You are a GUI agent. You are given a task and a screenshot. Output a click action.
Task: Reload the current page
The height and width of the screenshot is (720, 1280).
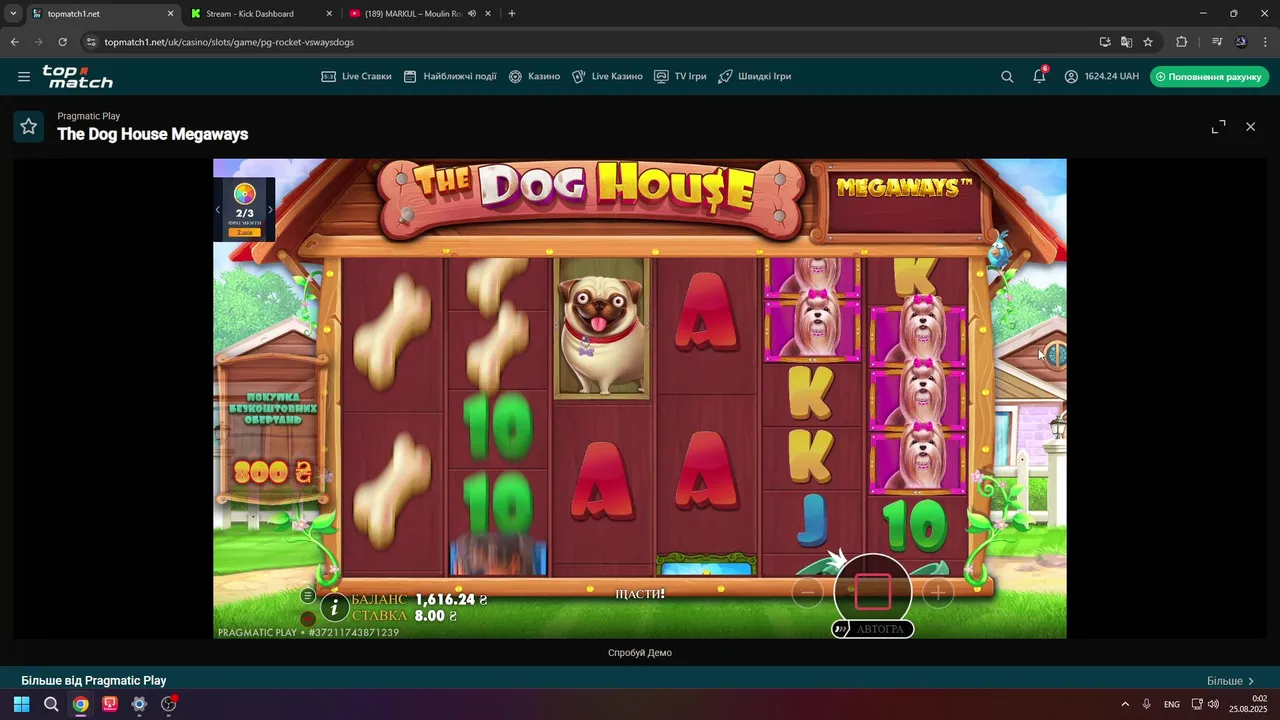[62, 42]
